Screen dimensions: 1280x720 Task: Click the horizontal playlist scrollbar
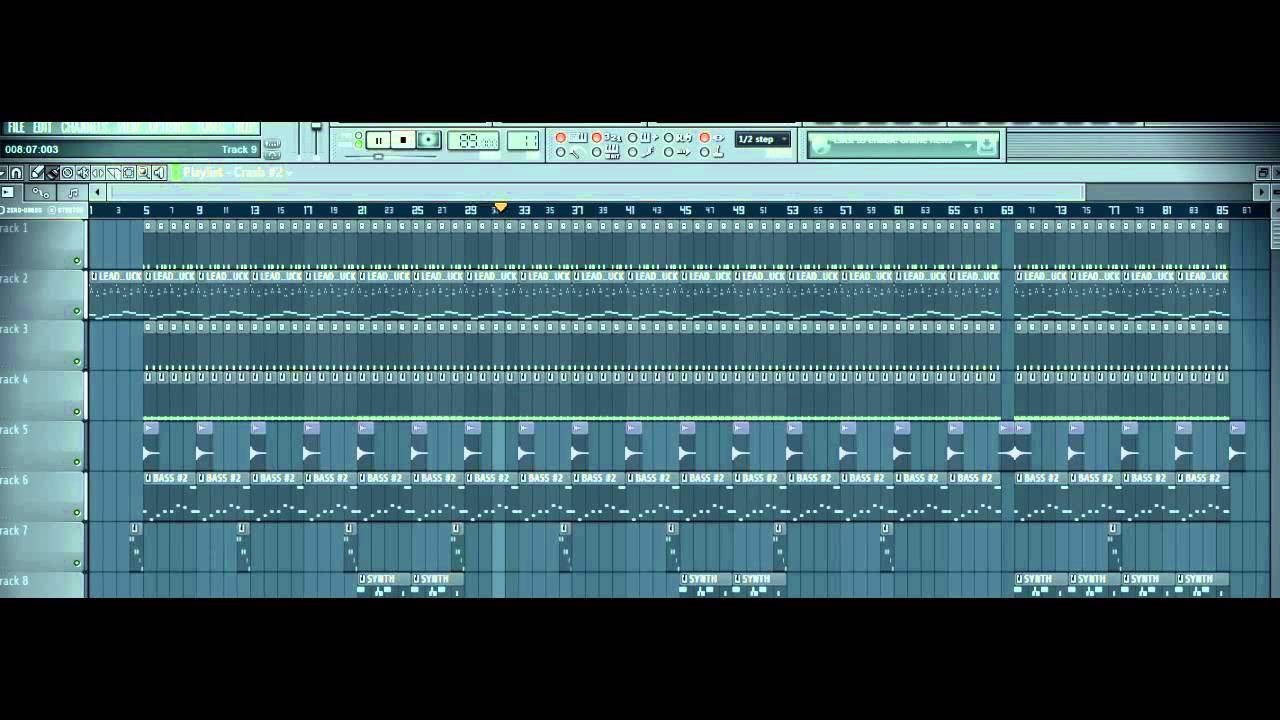(597, 192)
